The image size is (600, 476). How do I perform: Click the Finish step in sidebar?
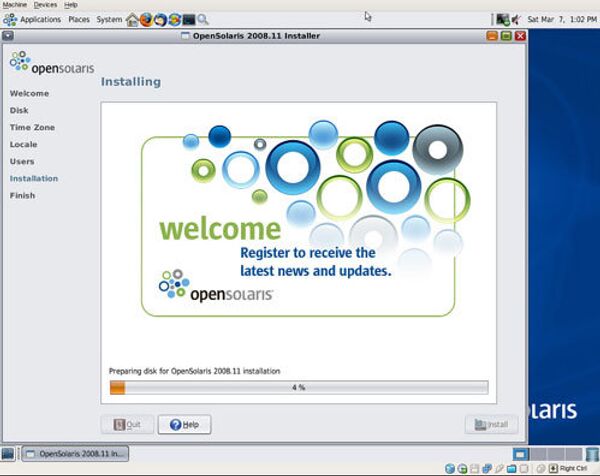[22, 196]
